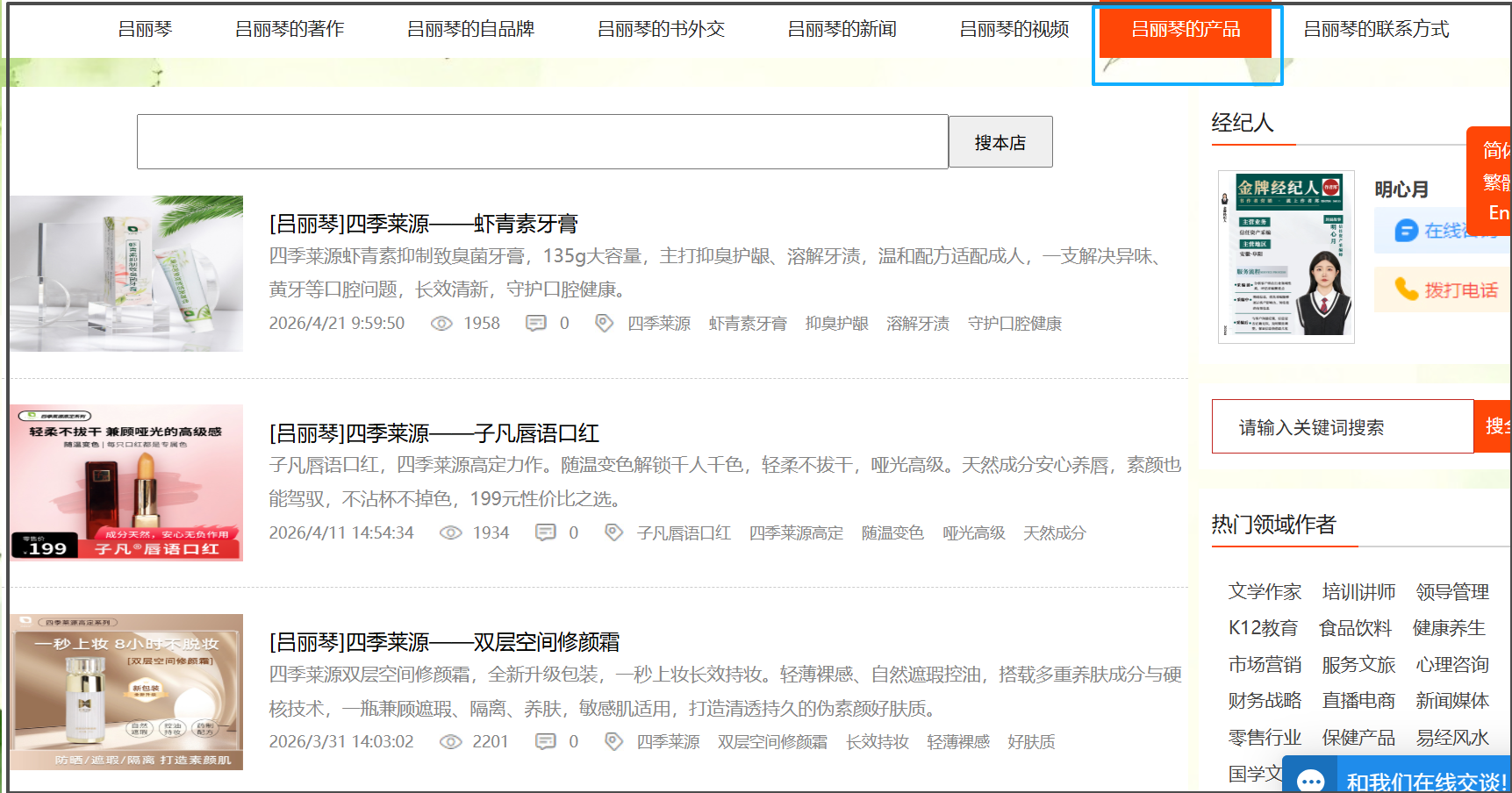Open the 双层空间修颜霜 product thumbnail
The width and height of the screenshot is (1512, 793).
click(x=126, y=692)
